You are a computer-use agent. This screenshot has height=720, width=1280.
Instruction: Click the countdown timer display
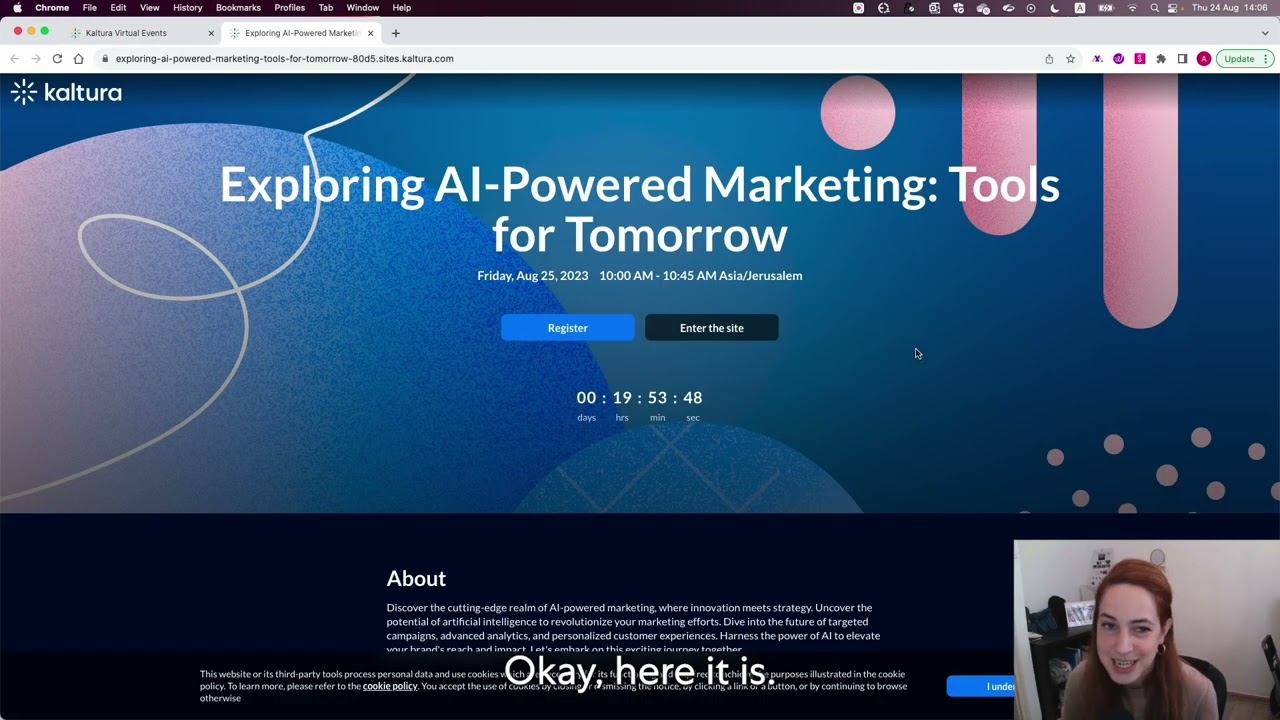tap(640, 405)
